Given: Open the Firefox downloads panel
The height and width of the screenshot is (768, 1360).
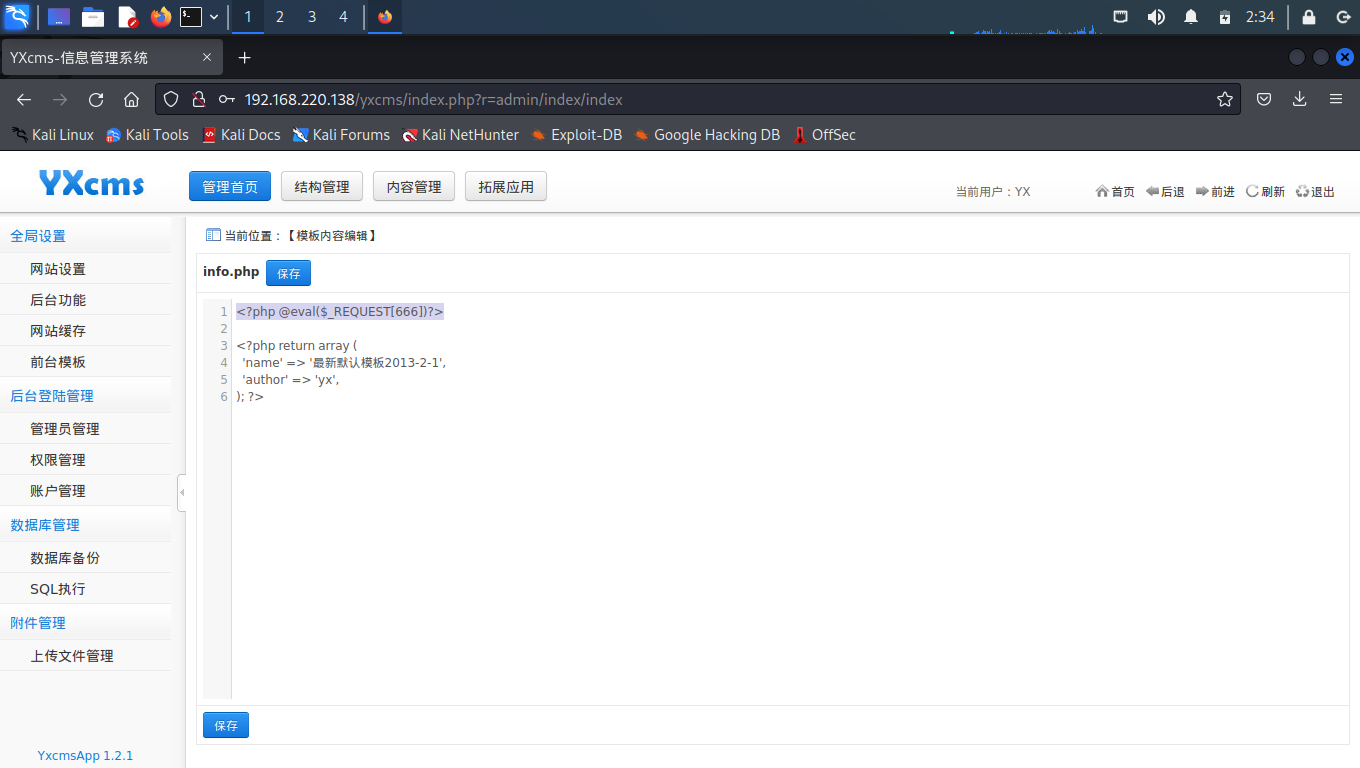Looking at the screenshot, I should (x=1300, y=99).
